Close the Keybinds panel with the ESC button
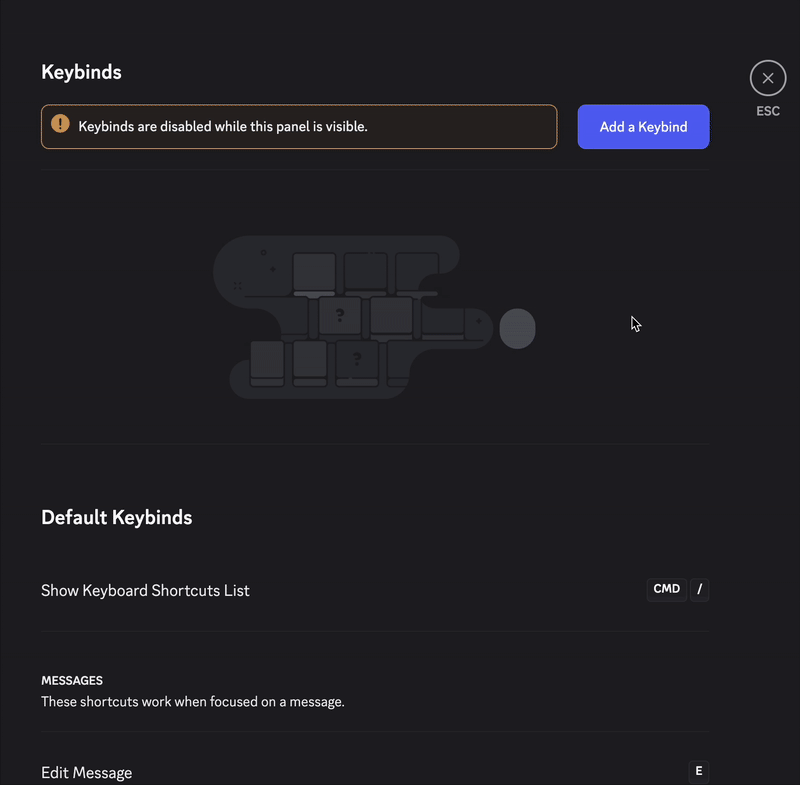The width and height of the screenshot is (800, 785). point(768,78)
